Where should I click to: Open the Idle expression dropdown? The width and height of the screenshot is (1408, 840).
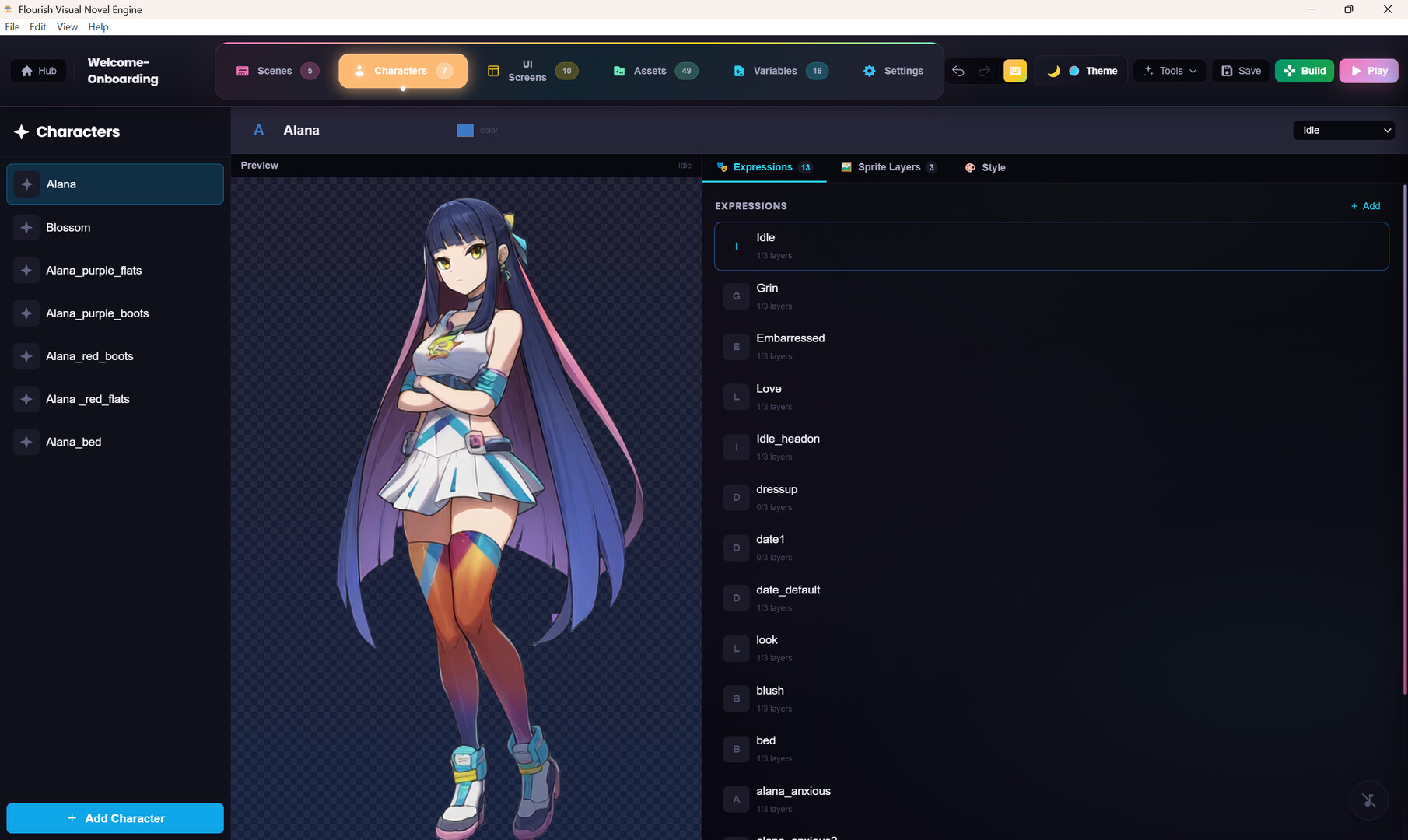click(1343, 130)
